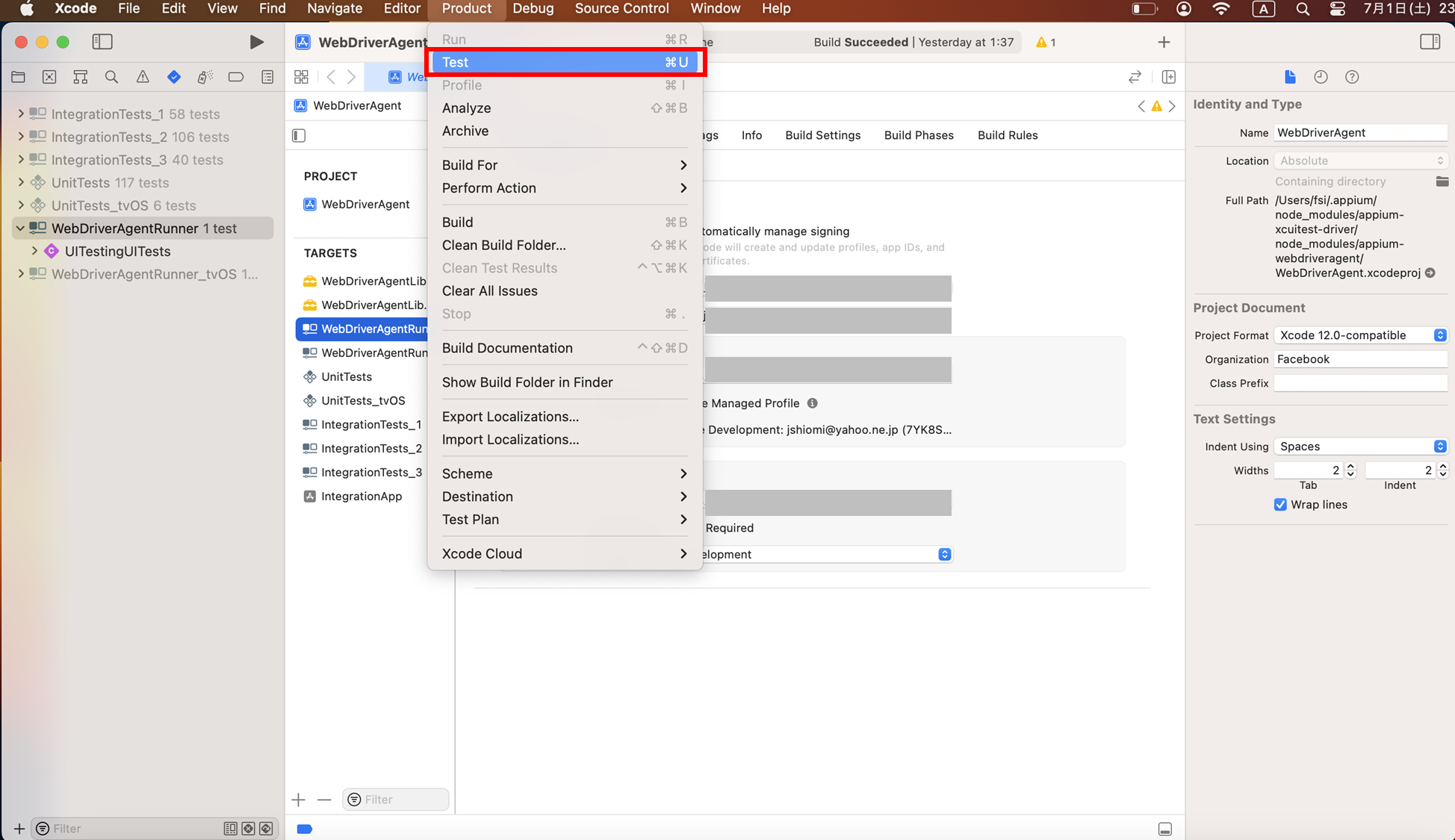The width and height of the screenshot is (1455, 840).
Task: Expand IntegrationTests_1 in the test navigator
Action: click(x=21, y=114)
